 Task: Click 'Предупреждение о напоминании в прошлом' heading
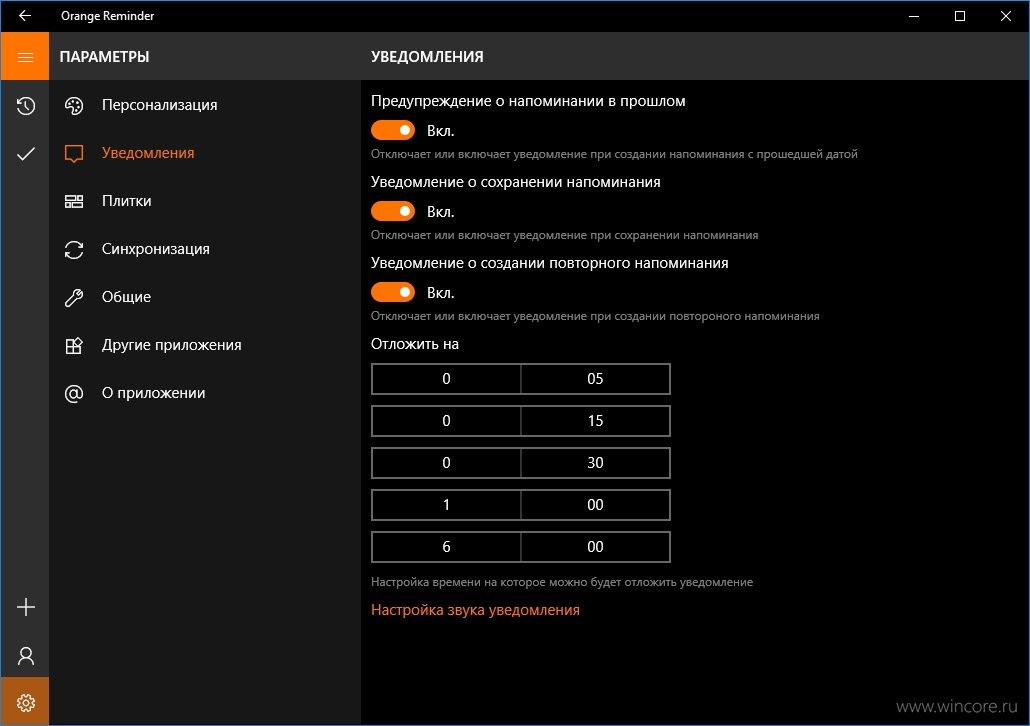528,101
